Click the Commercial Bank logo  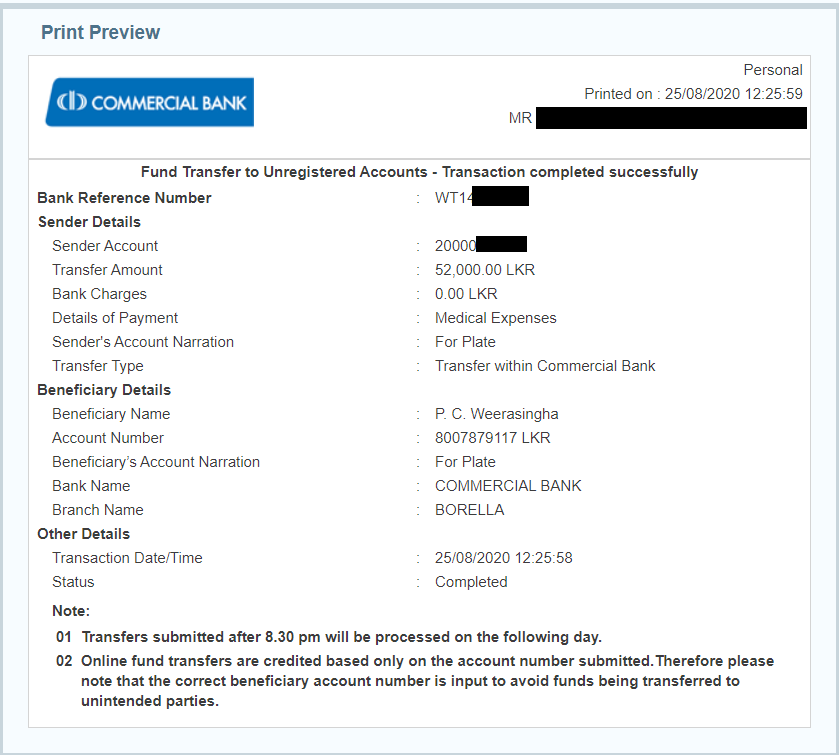[x=150, y=102]
